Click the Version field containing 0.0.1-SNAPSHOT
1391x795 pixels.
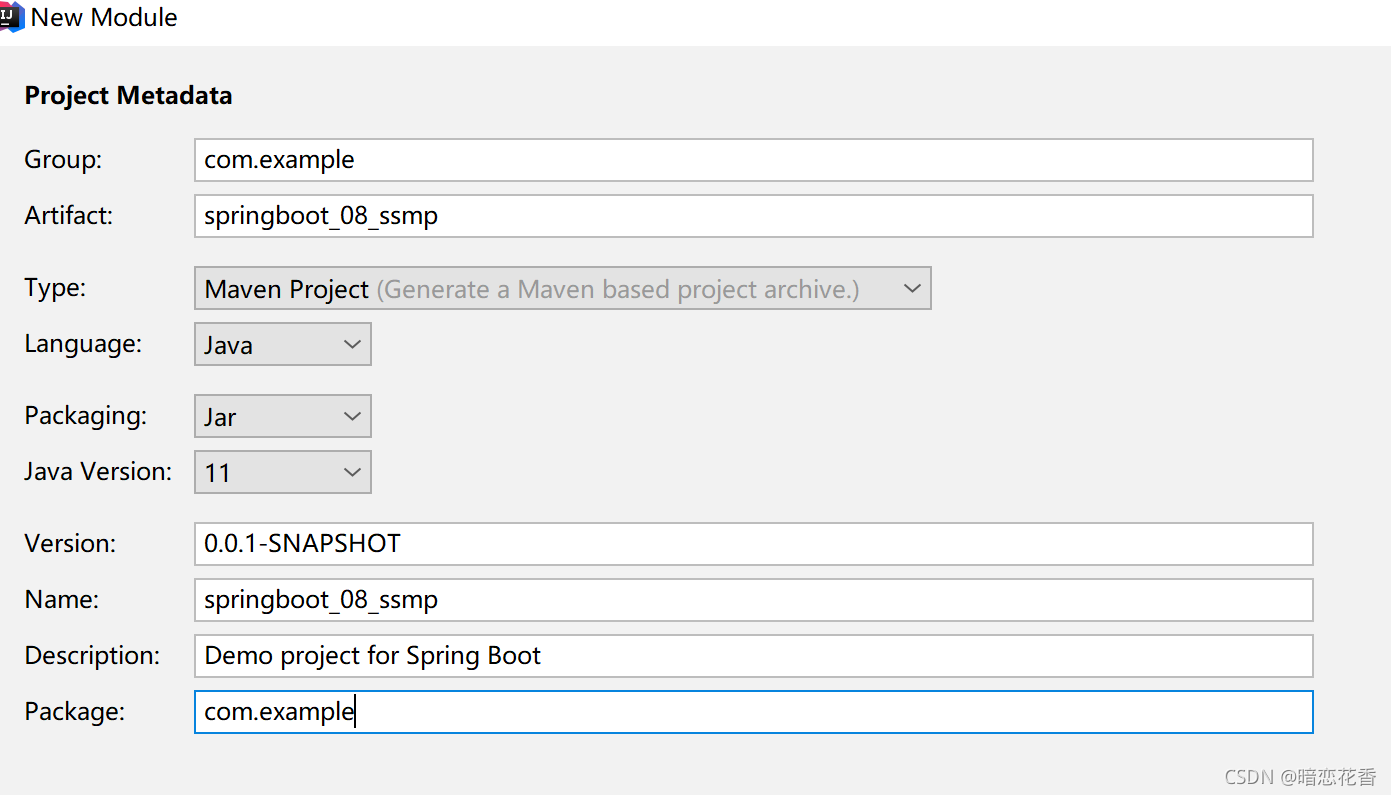tap(752, 544)
